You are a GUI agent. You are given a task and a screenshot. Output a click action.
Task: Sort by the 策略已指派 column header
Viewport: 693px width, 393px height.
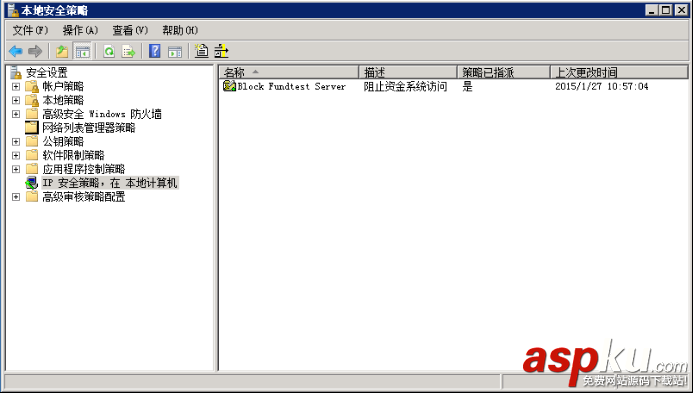pos(504,72)
